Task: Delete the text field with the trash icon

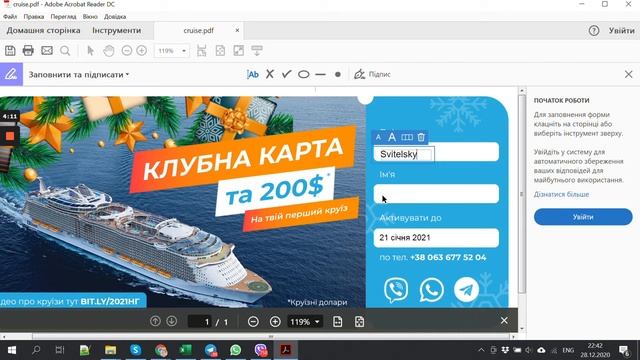Action: pyautogui.click(x=421, y=137)
